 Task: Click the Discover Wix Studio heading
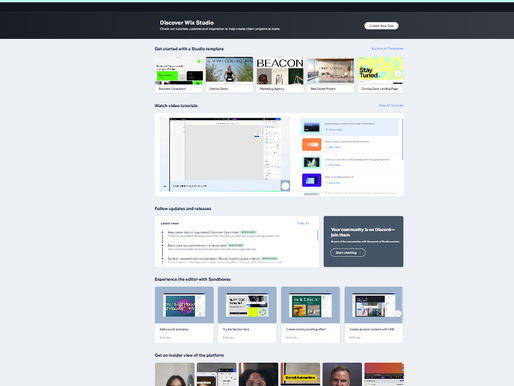pyautogui.click(x=187, y=23)
